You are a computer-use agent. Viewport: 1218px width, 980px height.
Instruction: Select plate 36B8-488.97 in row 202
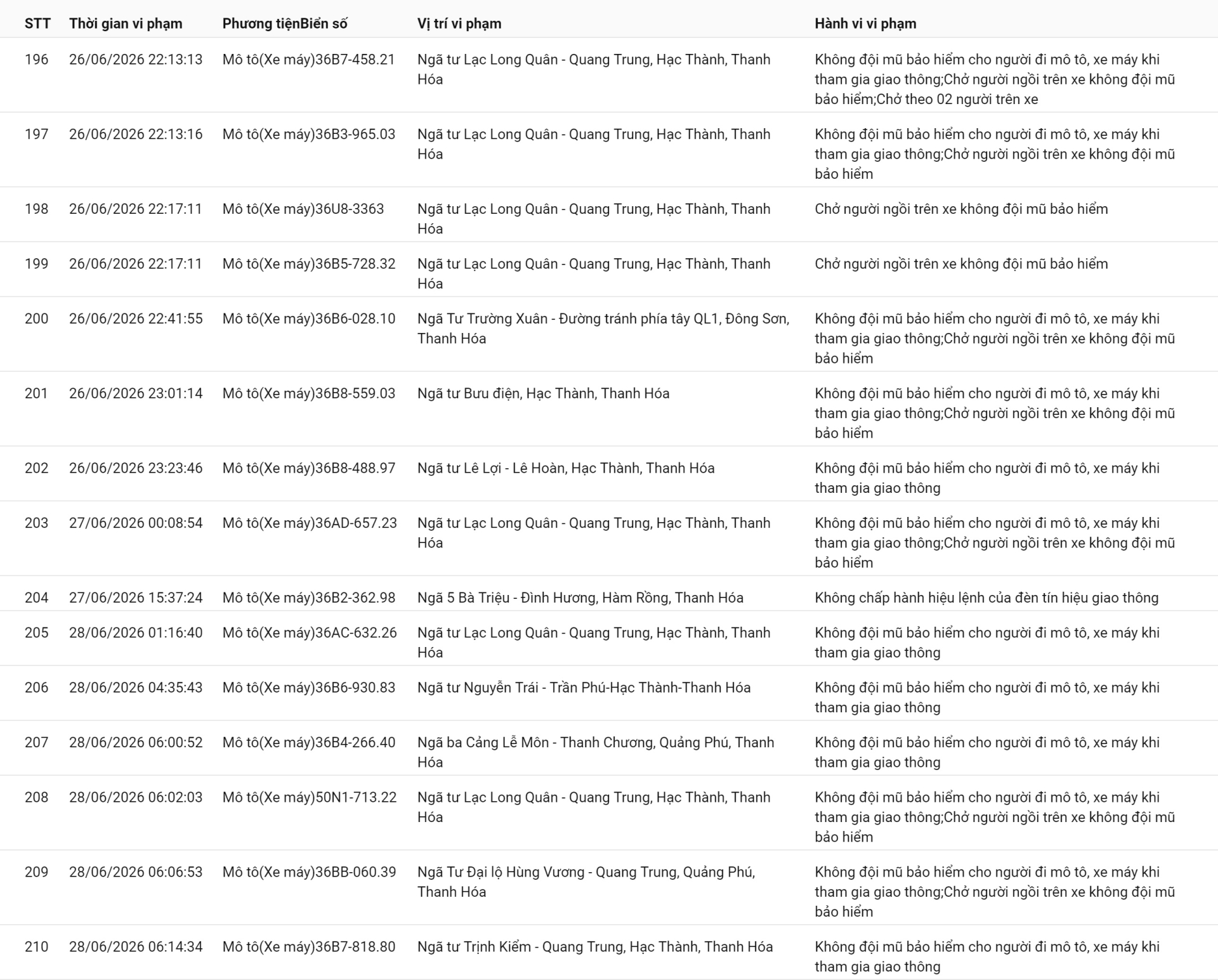(x=355, y=468)
